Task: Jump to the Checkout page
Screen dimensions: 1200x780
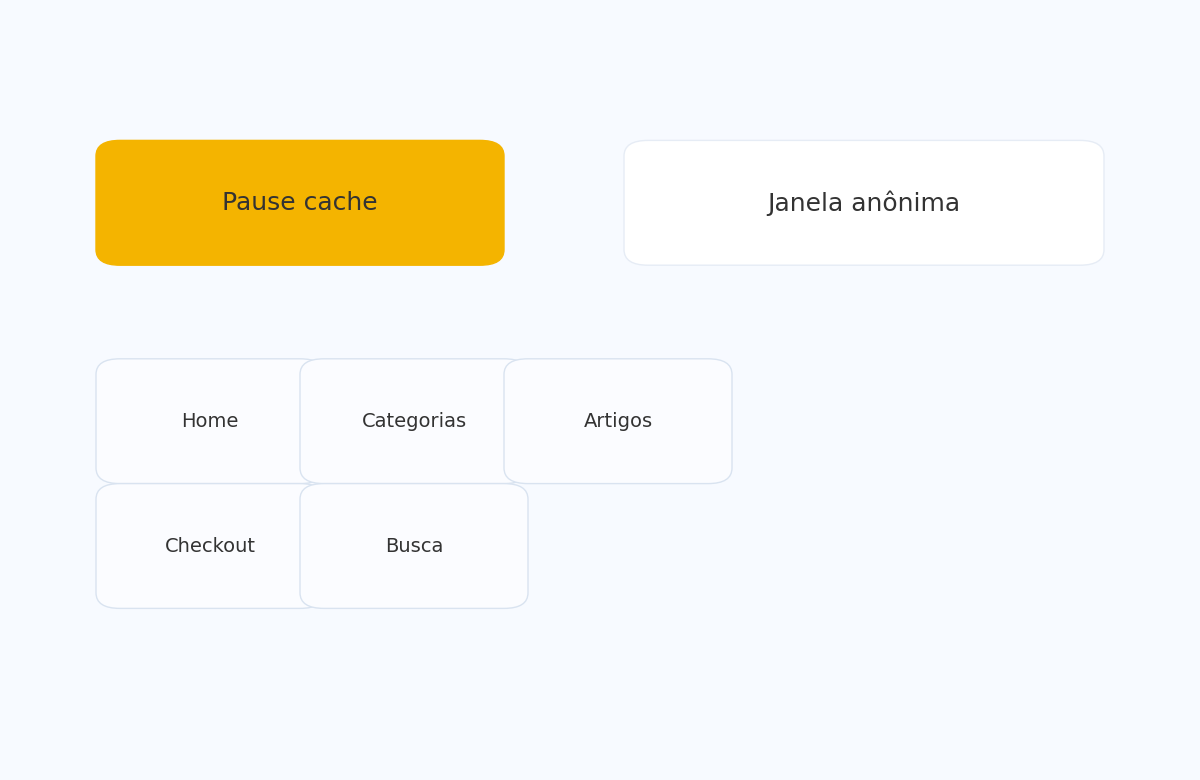Action: click(209, 546)
